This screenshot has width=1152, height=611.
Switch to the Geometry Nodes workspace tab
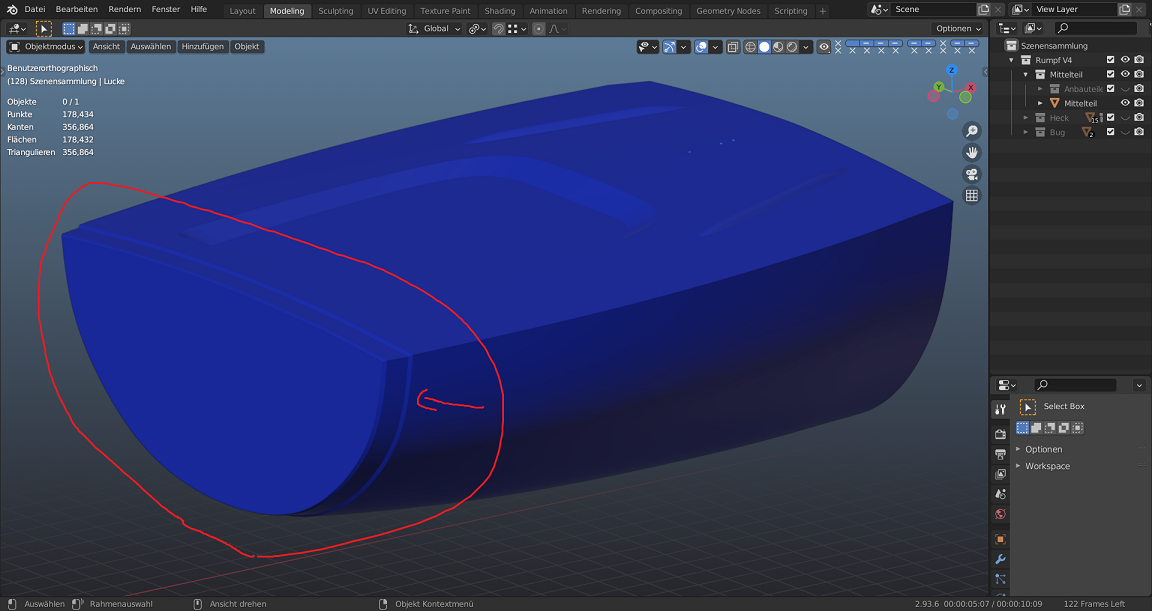pyautogui.click(x=728, y=11)
